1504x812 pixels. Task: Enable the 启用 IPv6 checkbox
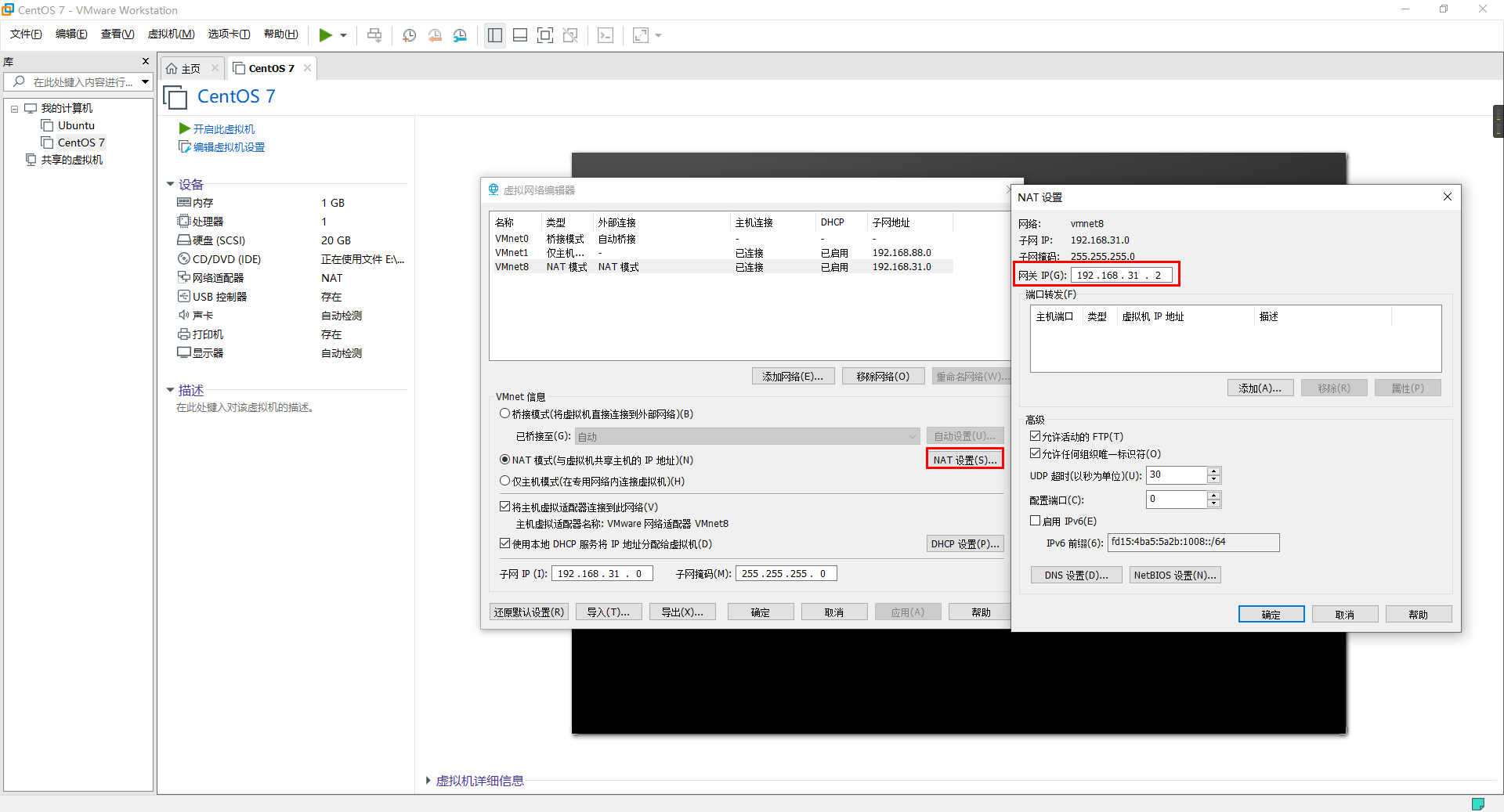[x=1035, y=521]
